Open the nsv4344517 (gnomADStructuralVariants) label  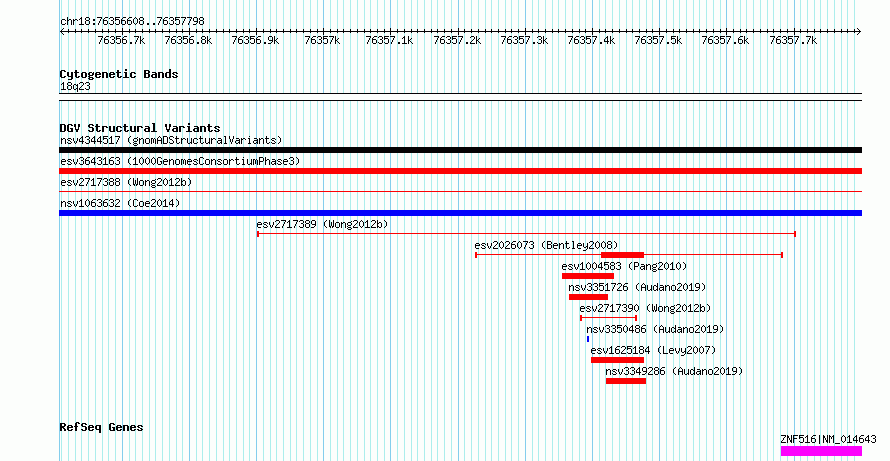pos(171,140)
